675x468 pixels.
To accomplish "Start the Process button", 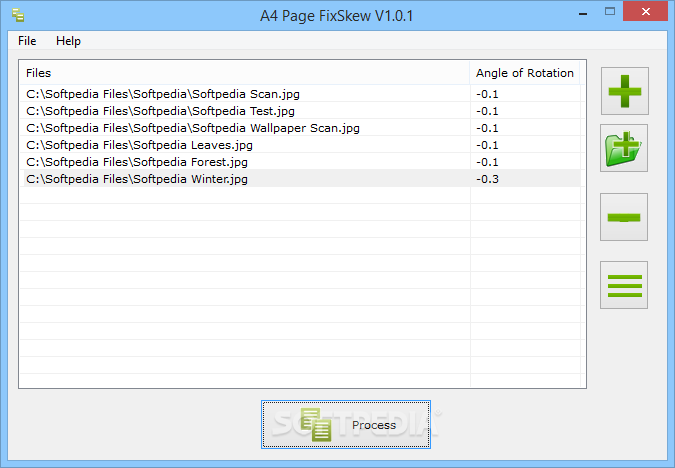I will click(346, 425).
